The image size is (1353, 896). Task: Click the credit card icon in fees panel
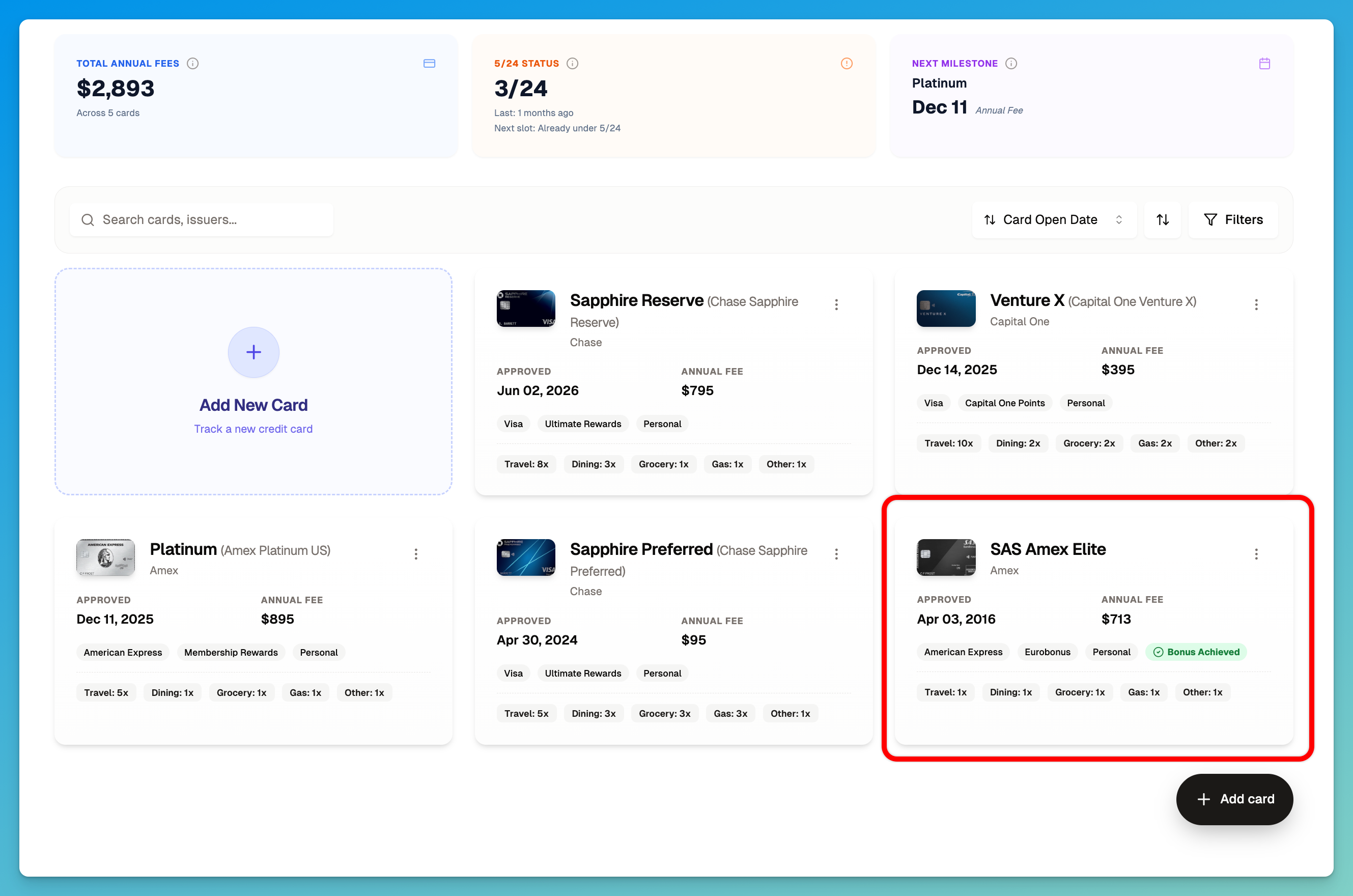click(x=429, y=64)
